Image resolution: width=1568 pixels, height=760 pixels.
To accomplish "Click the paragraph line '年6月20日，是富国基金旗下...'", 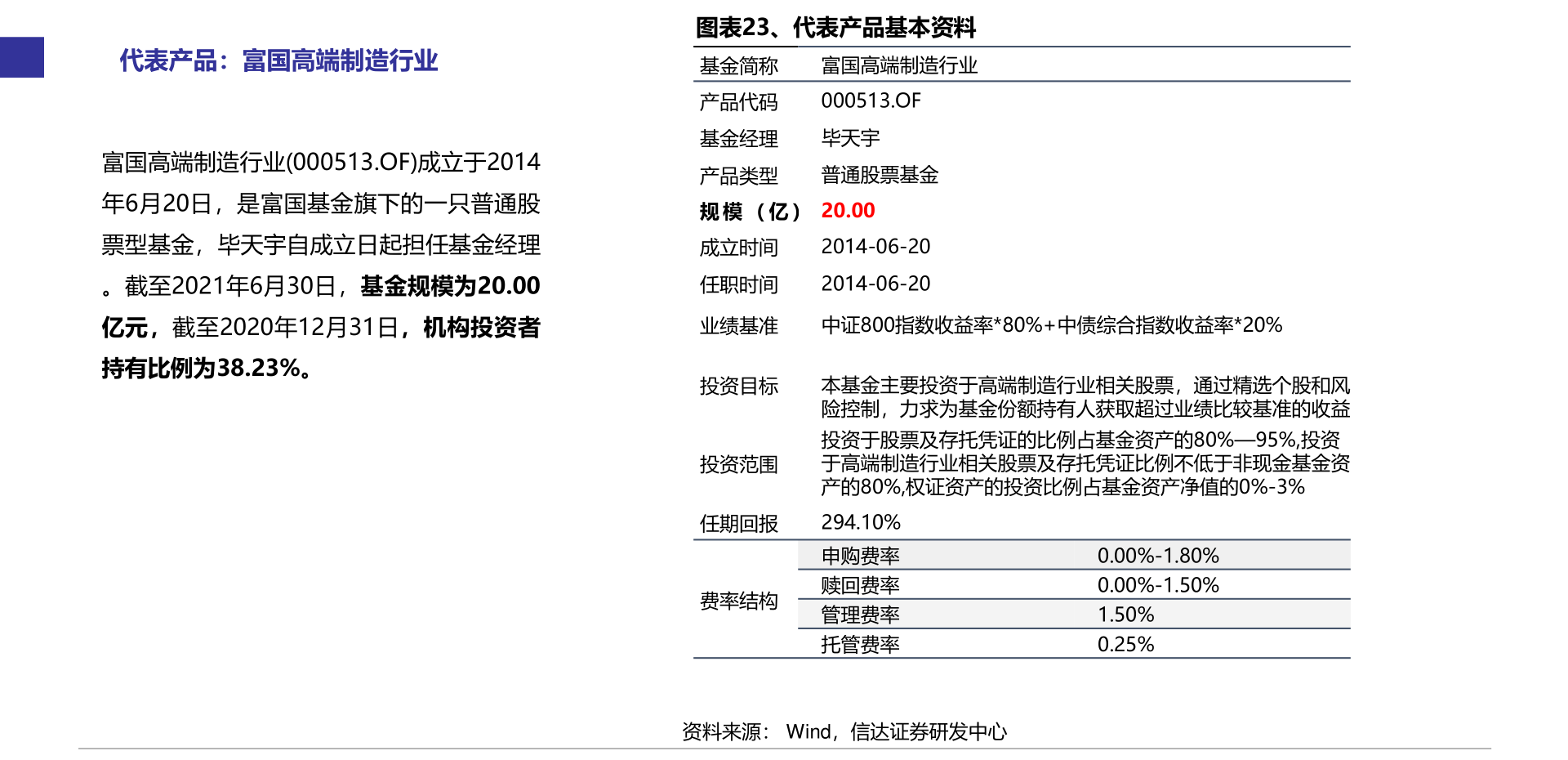I will click(x=321, y=203).
